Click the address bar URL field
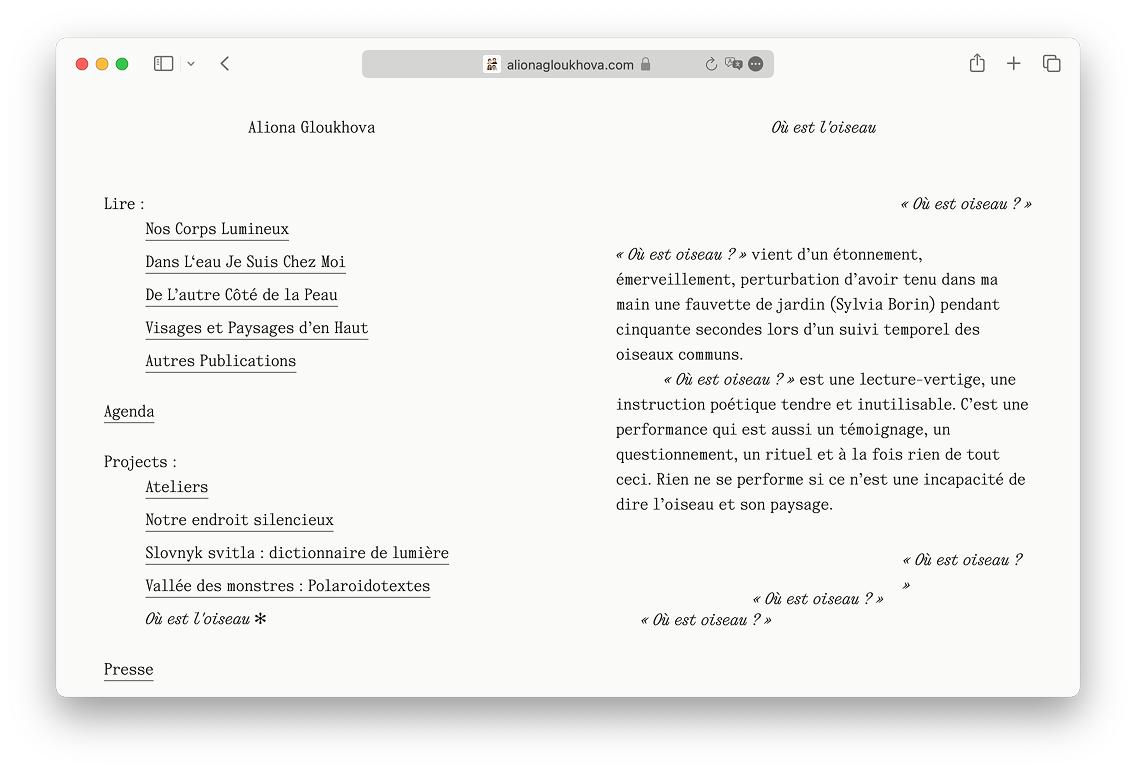The height and width of the screenshot is (771, 1136). point(570,64)
